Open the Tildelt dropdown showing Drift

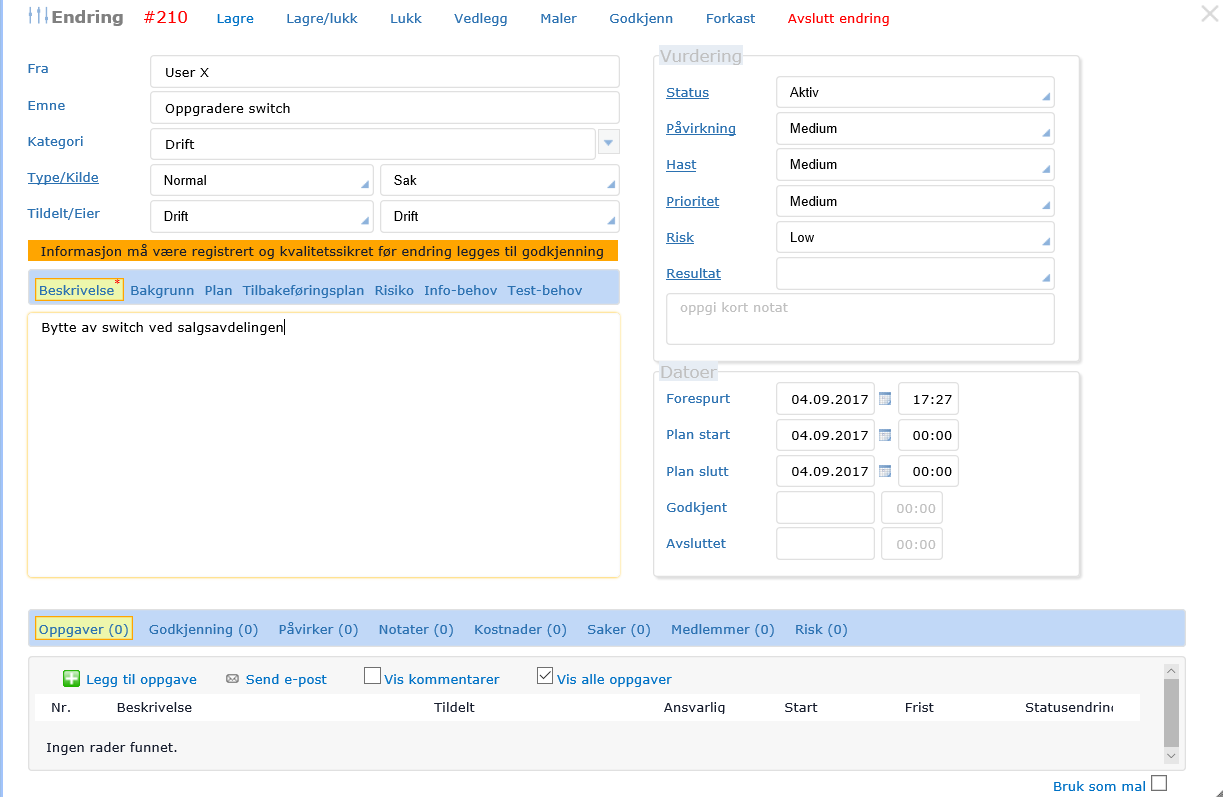click(x=262, y=216)
